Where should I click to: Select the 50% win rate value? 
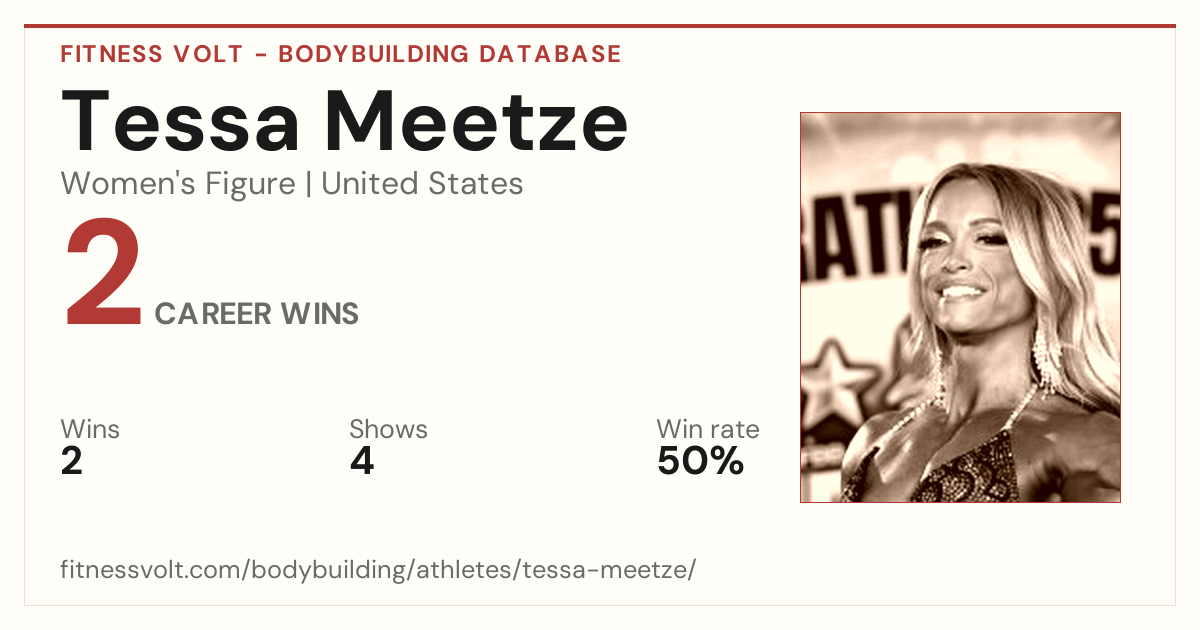point(700,461)
